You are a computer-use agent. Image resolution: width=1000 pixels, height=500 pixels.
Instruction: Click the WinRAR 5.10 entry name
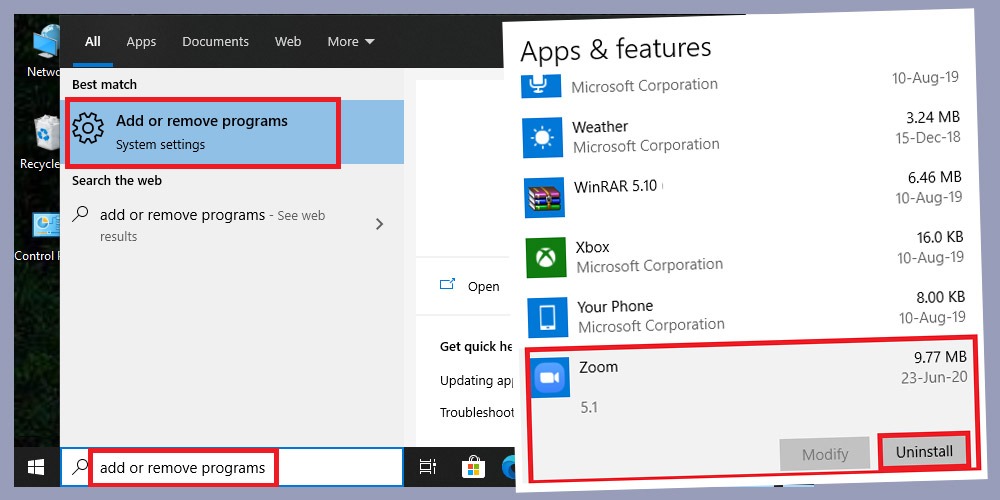pyautogui.click(x=615, y=187)
